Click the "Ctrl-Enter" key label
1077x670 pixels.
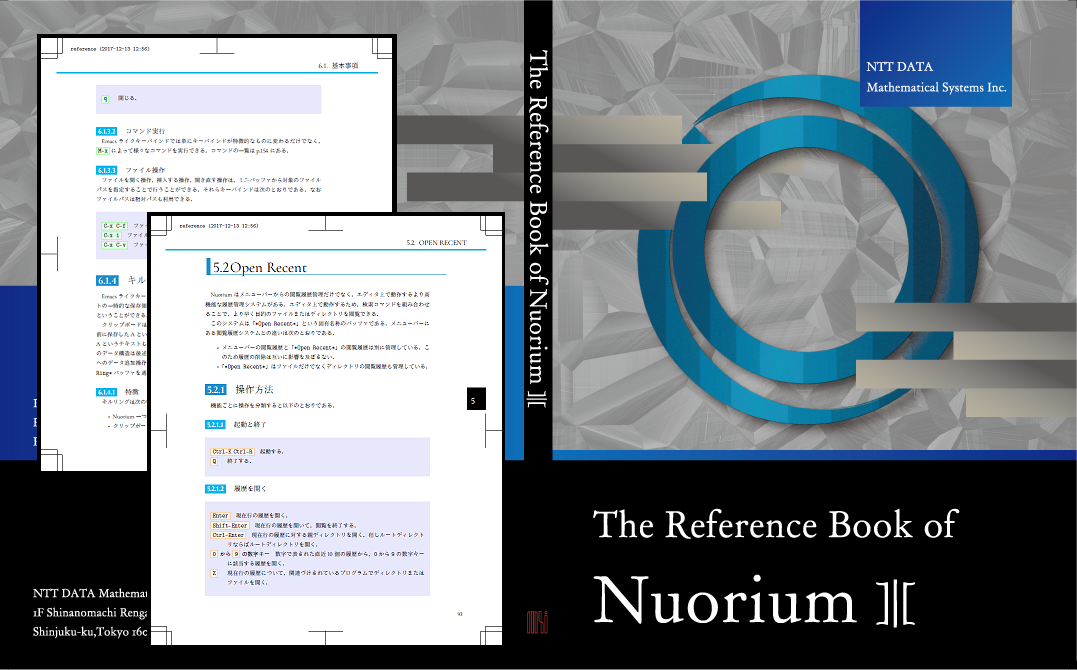(228, 535)
